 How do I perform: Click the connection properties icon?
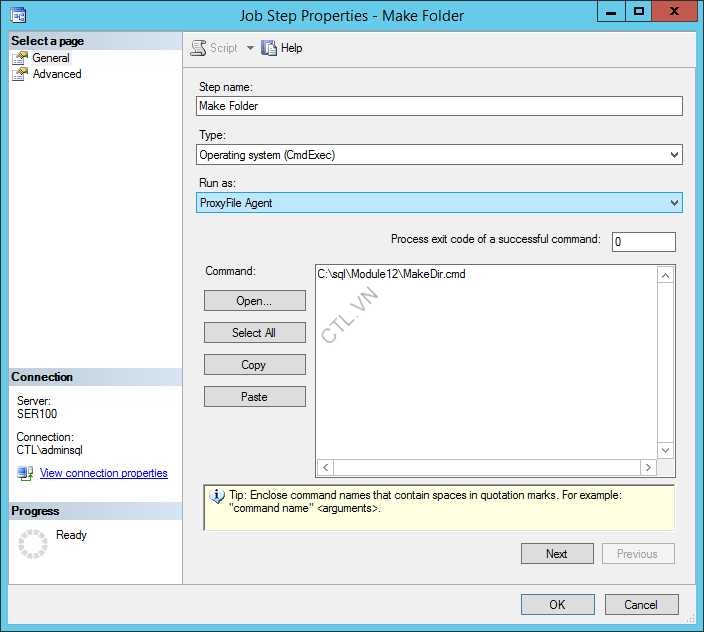click(x=25, y=473)
